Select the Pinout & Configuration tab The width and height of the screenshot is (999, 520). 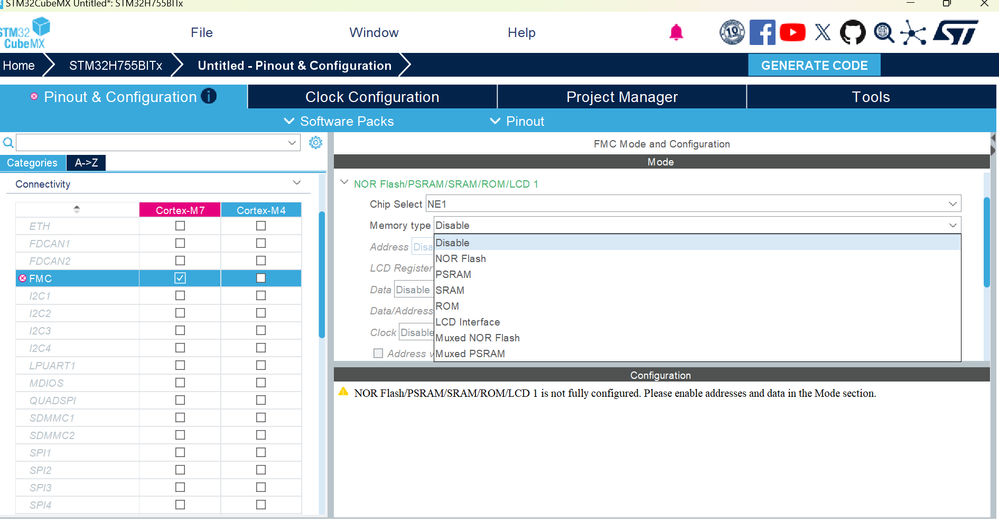(x=123, y=97)
